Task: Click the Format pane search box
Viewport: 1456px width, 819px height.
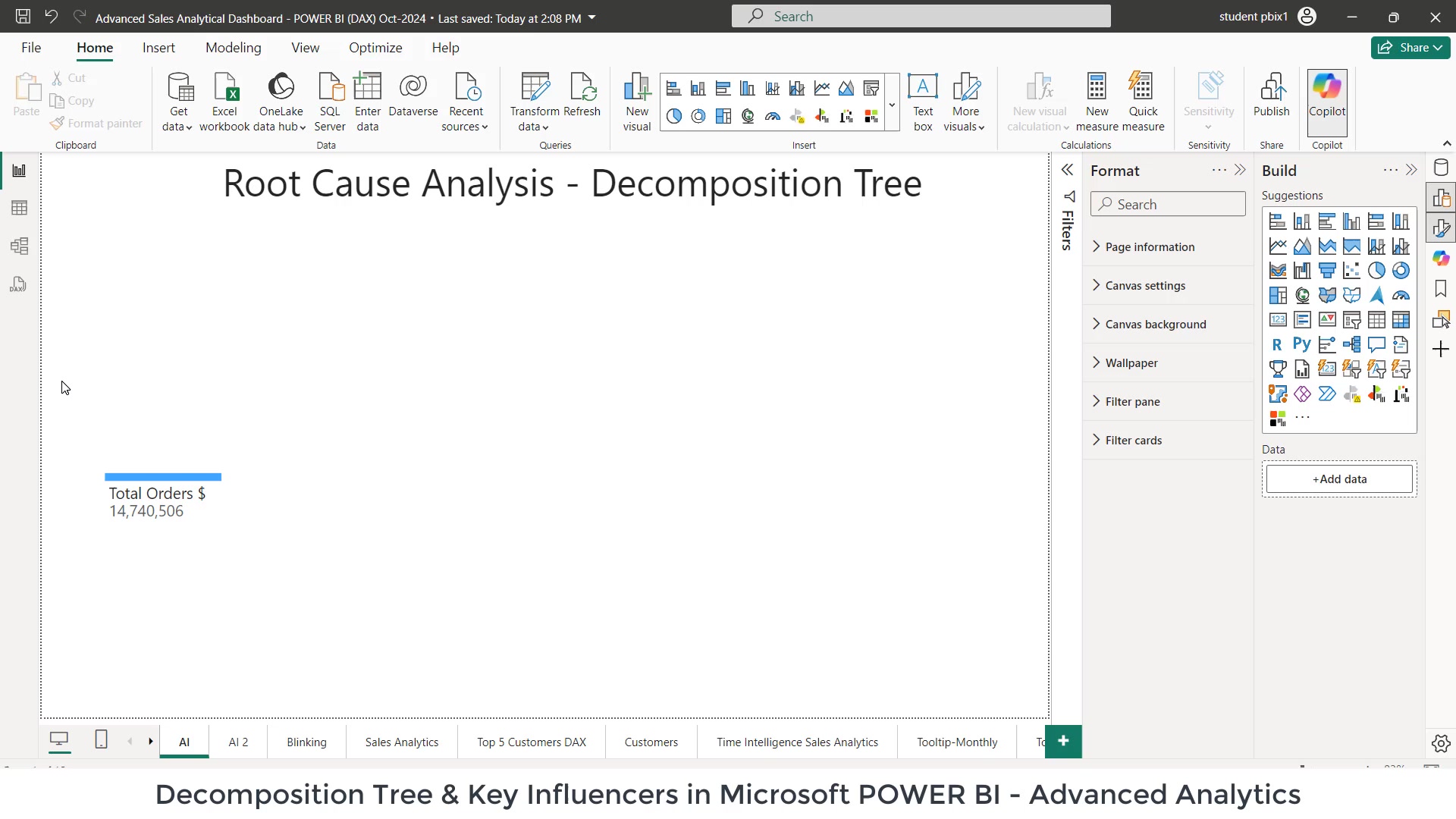Action: tap(1168, 204)
